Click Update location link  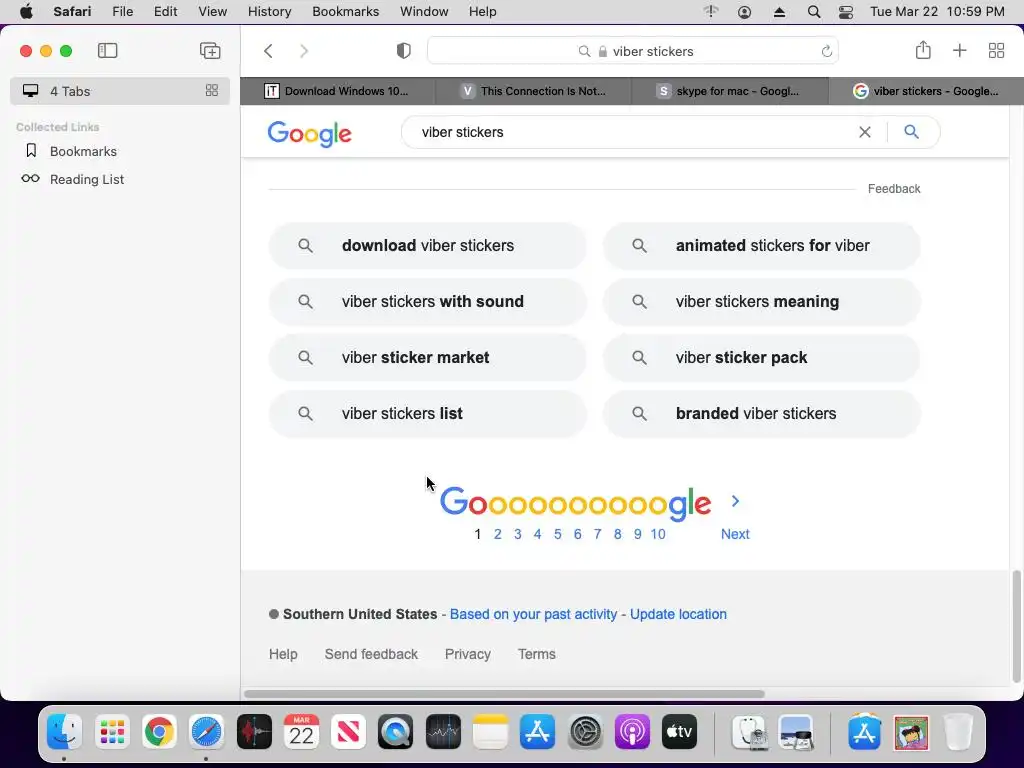tap(678, 615)
